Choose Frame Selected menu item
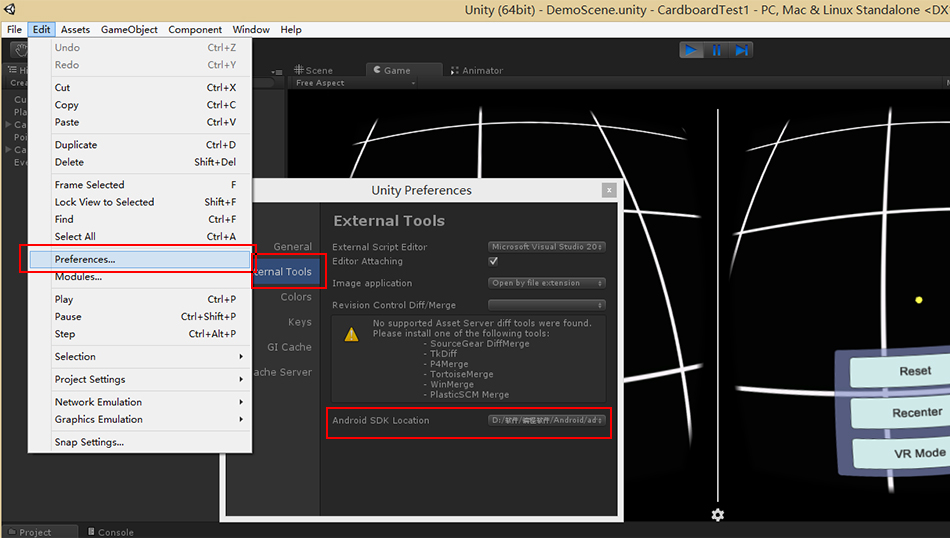Viewport: 950px width, 538px height. [140, 185]
